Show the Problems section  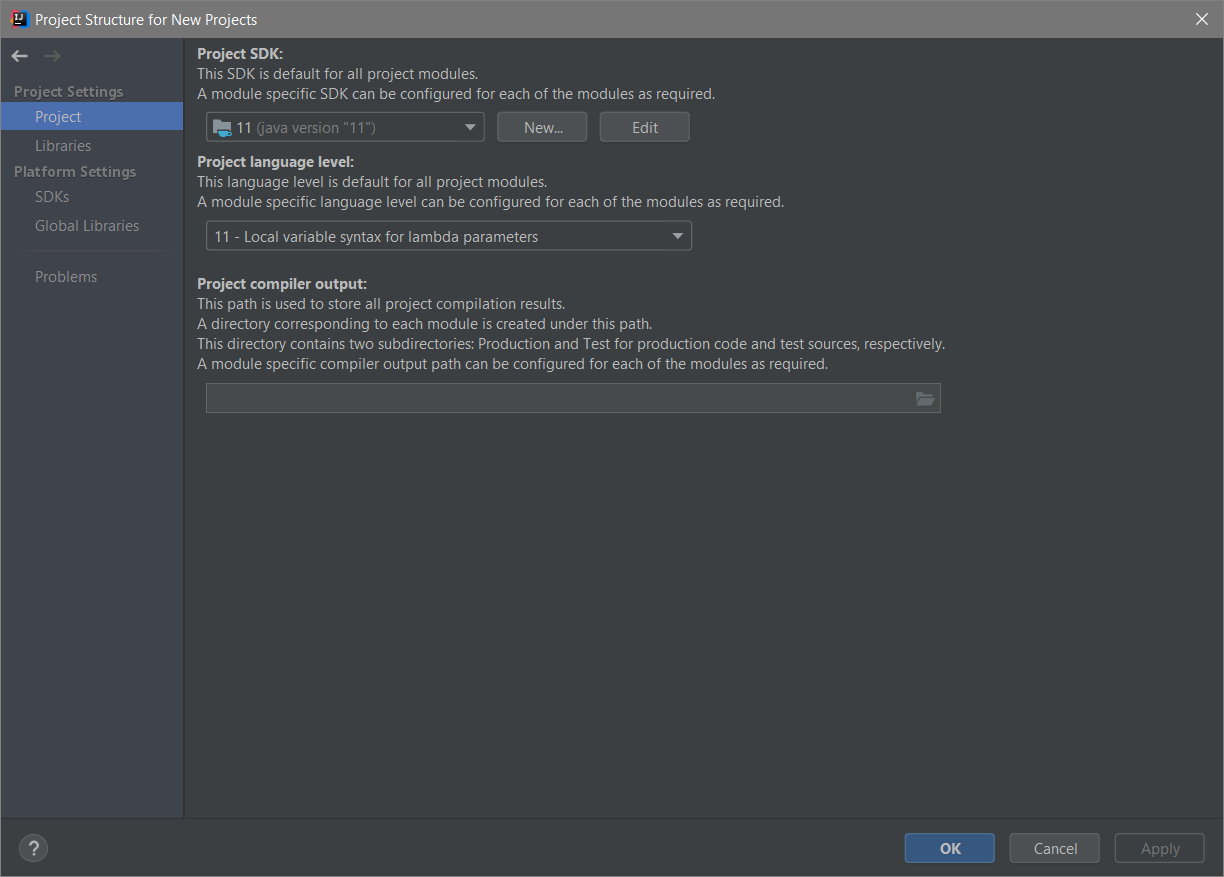[x=66, y=277]
